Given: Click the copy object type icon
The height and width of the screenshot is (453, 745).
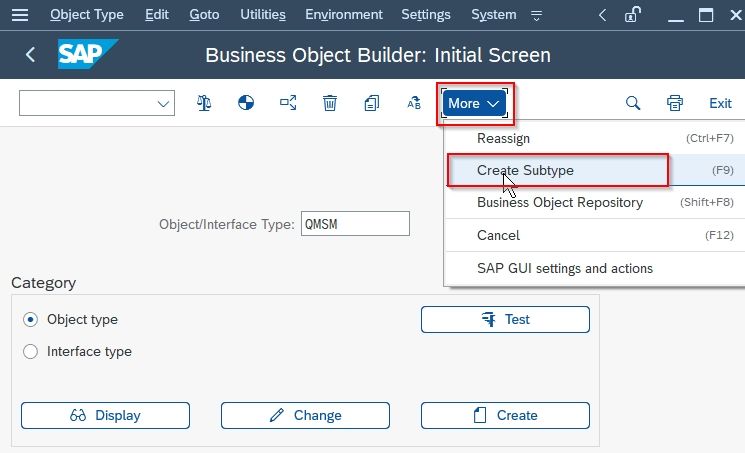Looking at the screenshot, I should [372, 103].
